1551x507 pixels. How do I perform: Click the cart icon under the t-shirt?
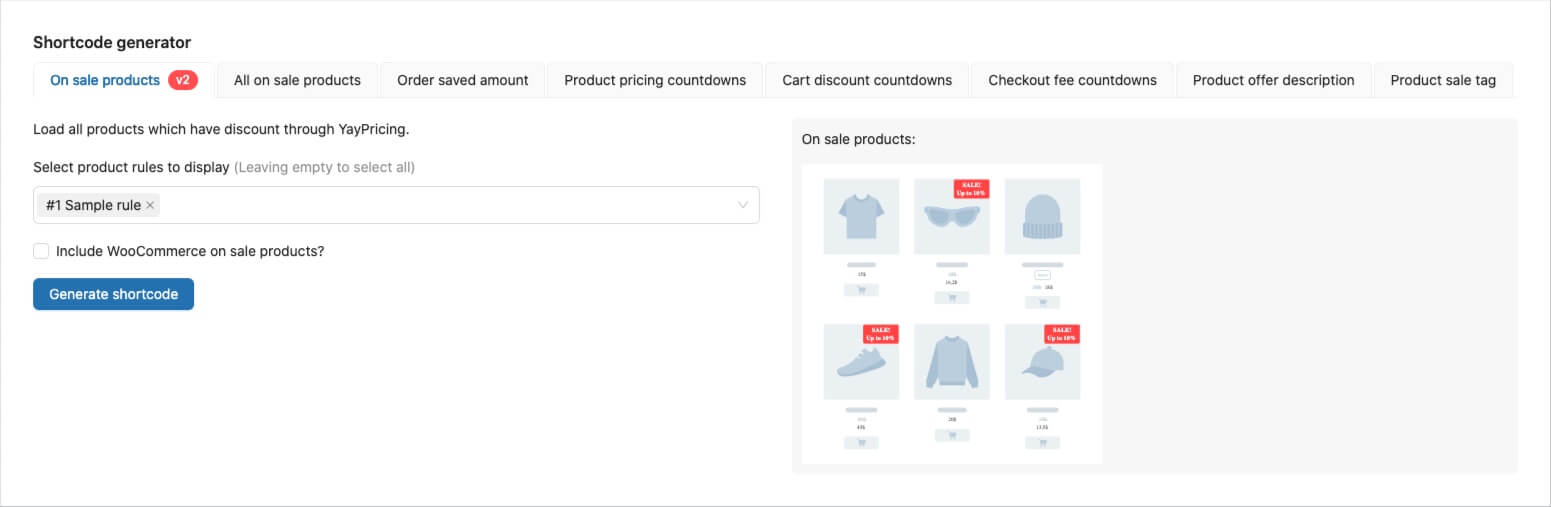pyautogui.click(x=861, y=290)
